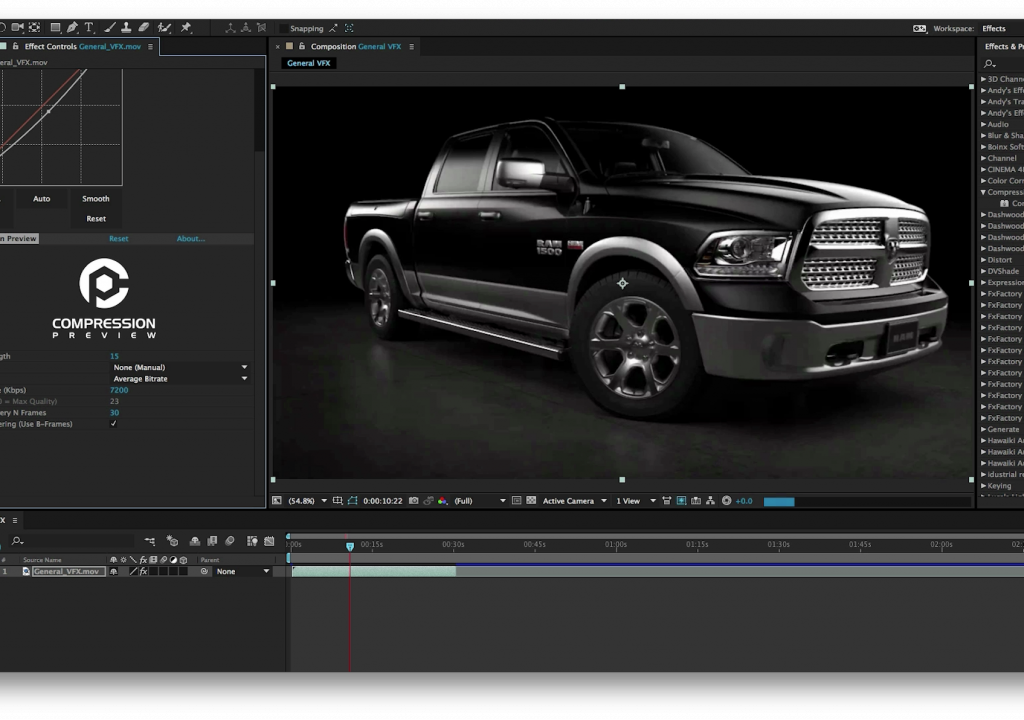Select the Clone Stamp tool

[127, 27]
